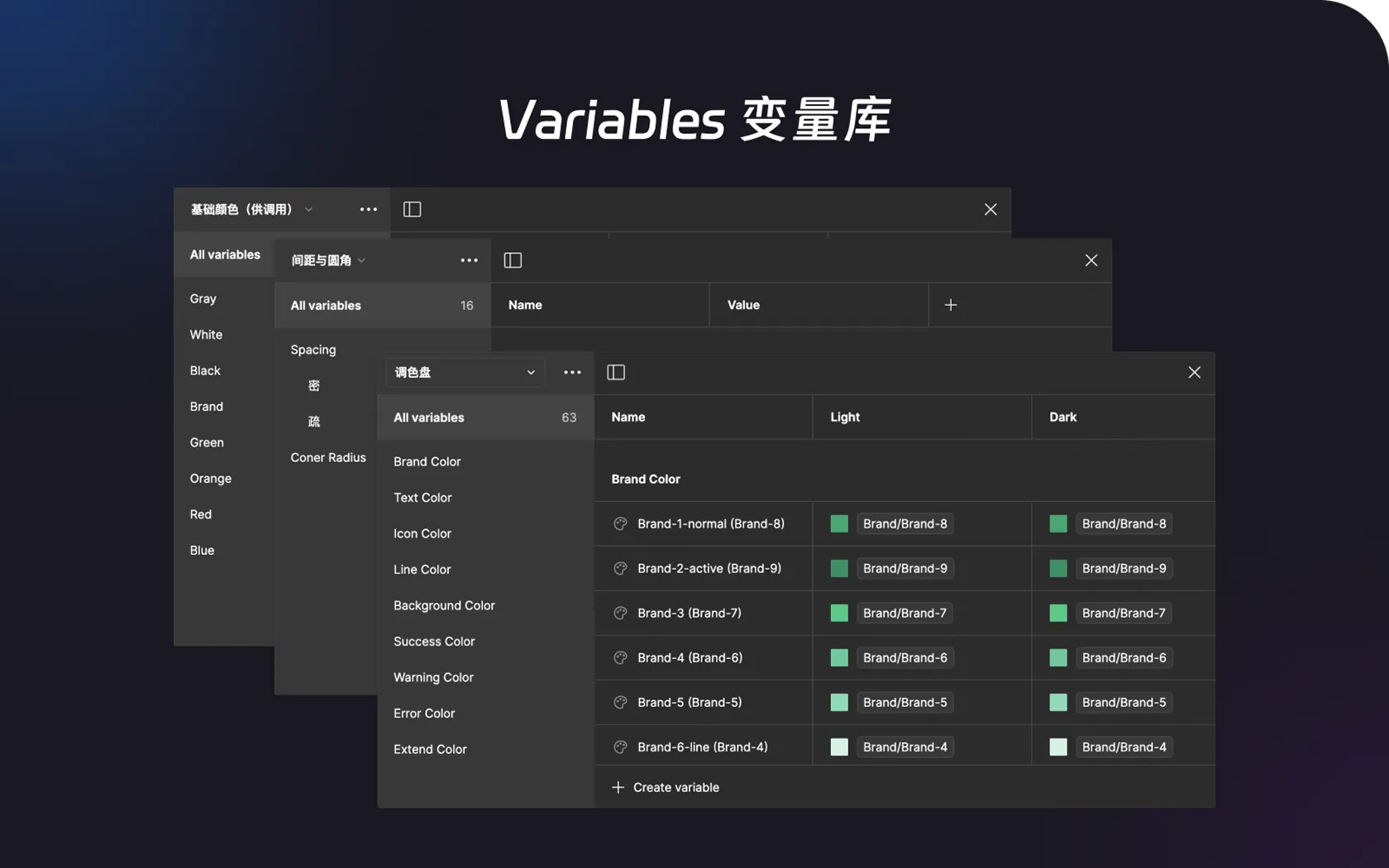Open more options menu in 基础颜色 window
This screenshot has width=1389, height=868.
point(368,209)
